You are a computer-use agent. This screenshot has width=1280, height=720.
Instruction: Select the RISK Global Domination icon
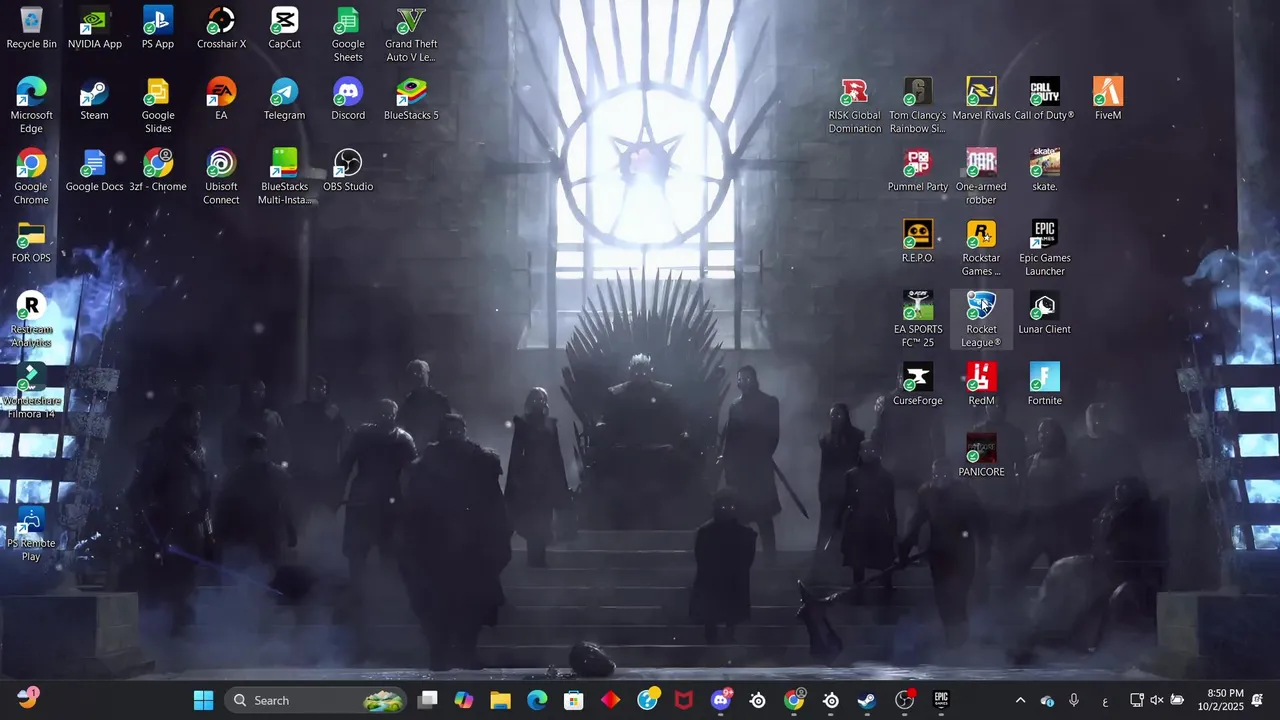(x=854, y=106)
